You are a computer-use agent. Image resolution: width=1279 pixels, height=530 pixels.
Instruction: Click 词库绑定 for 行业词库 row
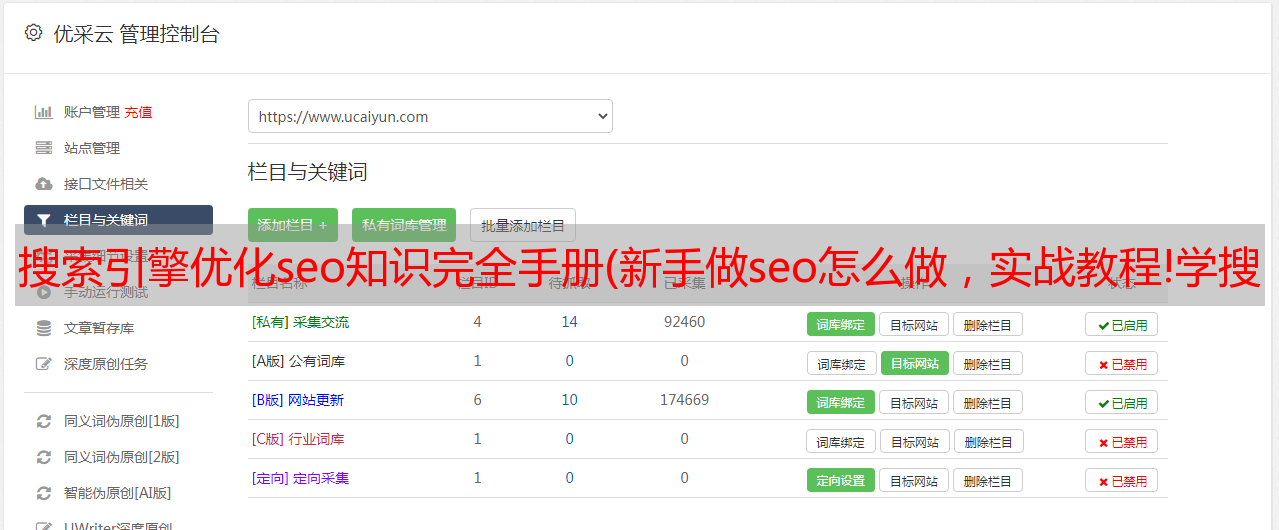pyautogui.click(x=842, y=441)
